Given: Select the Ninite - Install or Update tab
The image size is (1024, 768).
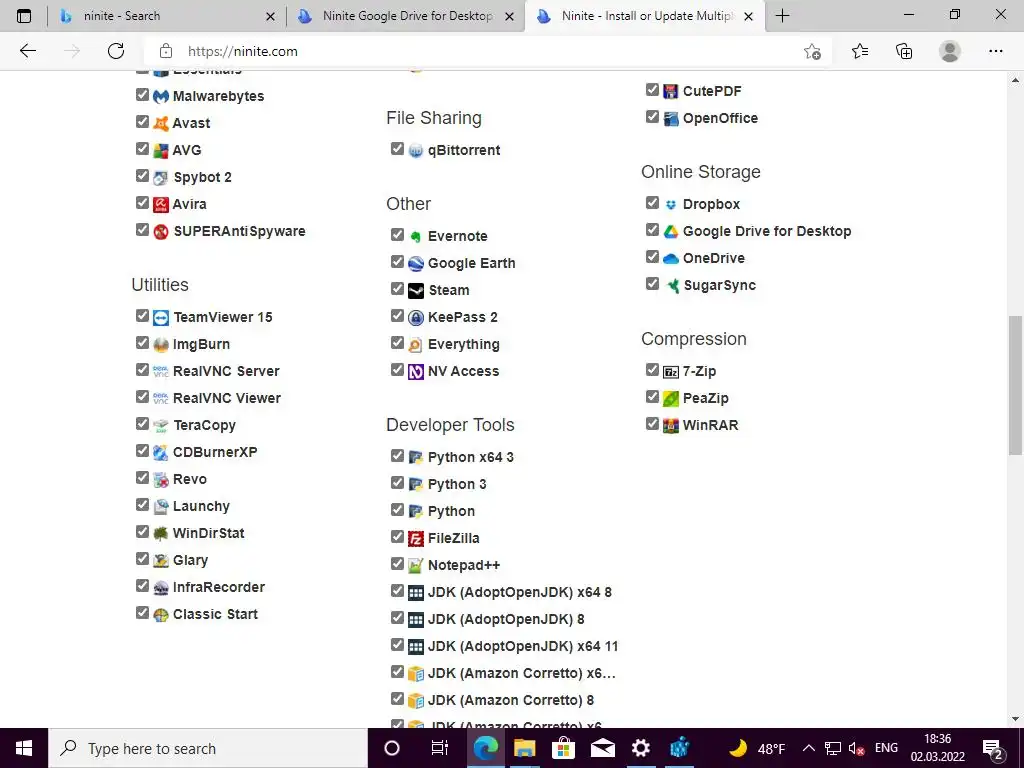Looking at the screenshot, I should (644, 16).
